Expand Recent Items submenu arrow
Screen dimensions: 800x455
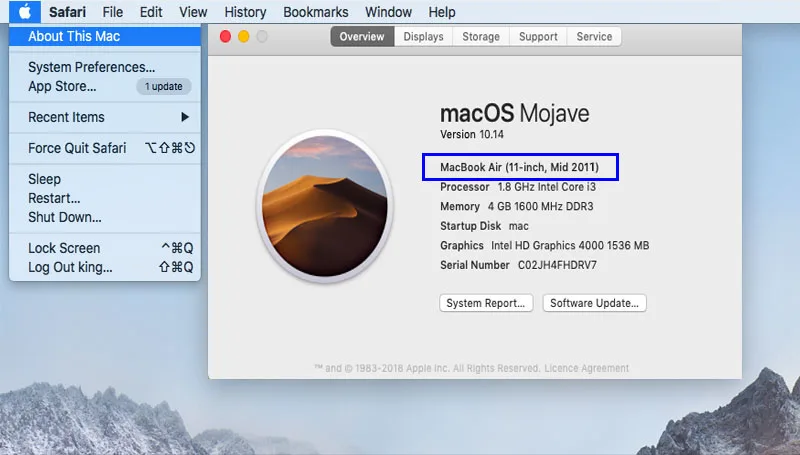[185, 117]
